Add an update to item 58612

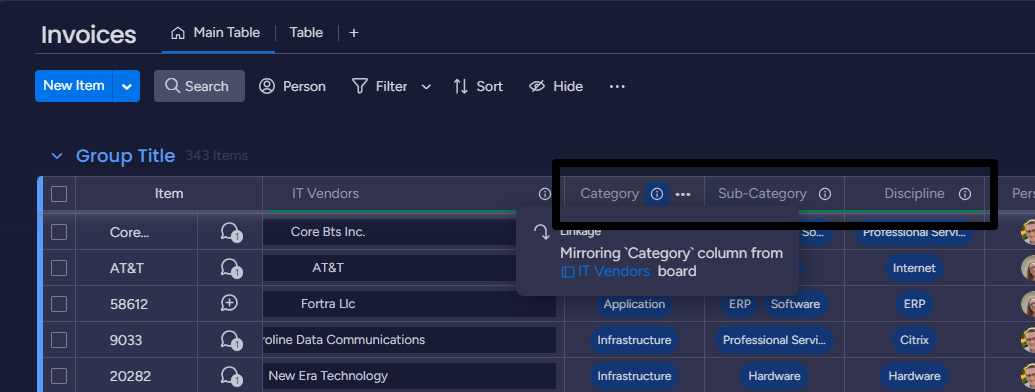point(229,304)
